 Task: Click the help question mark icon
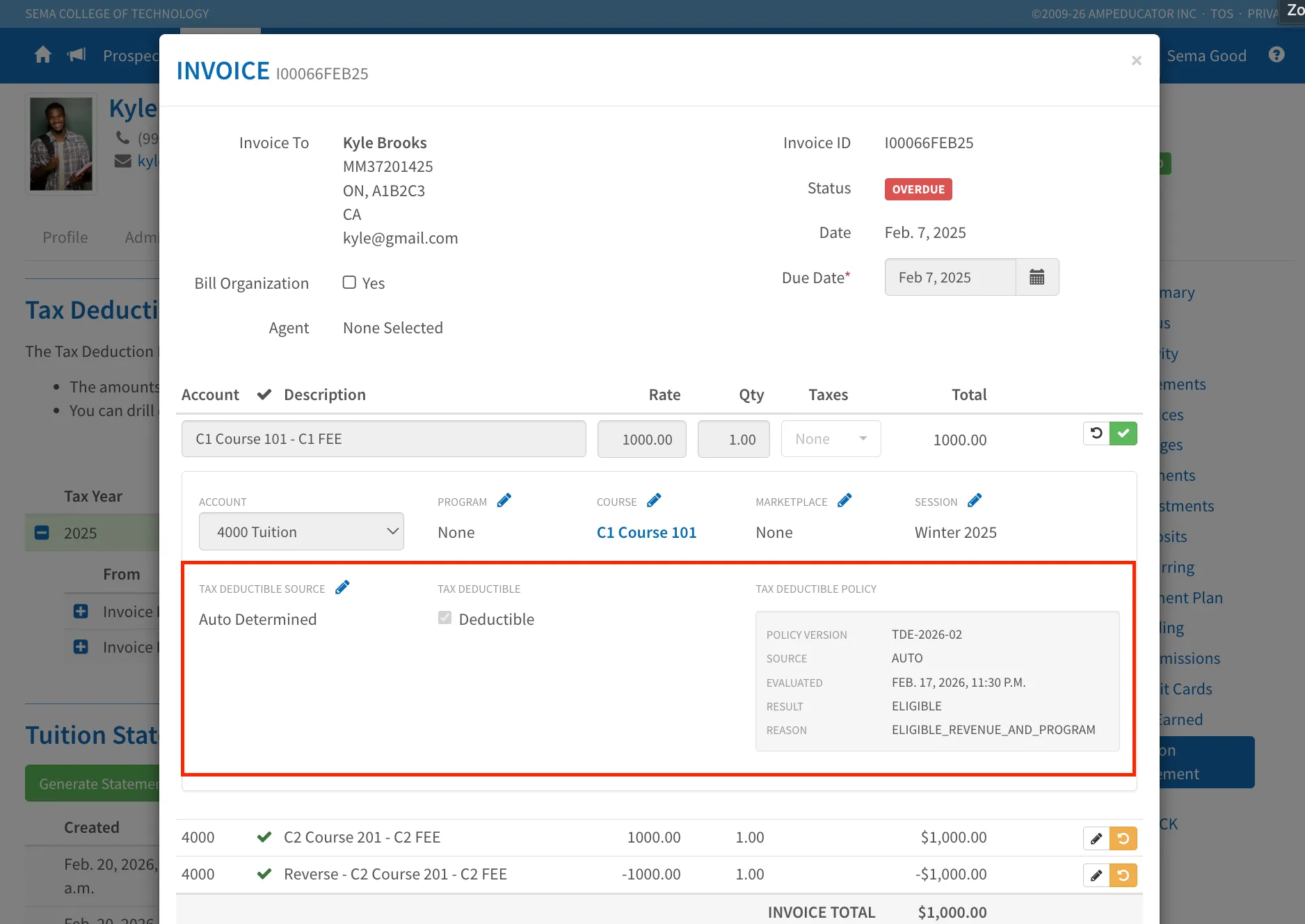pos(1276,55)
